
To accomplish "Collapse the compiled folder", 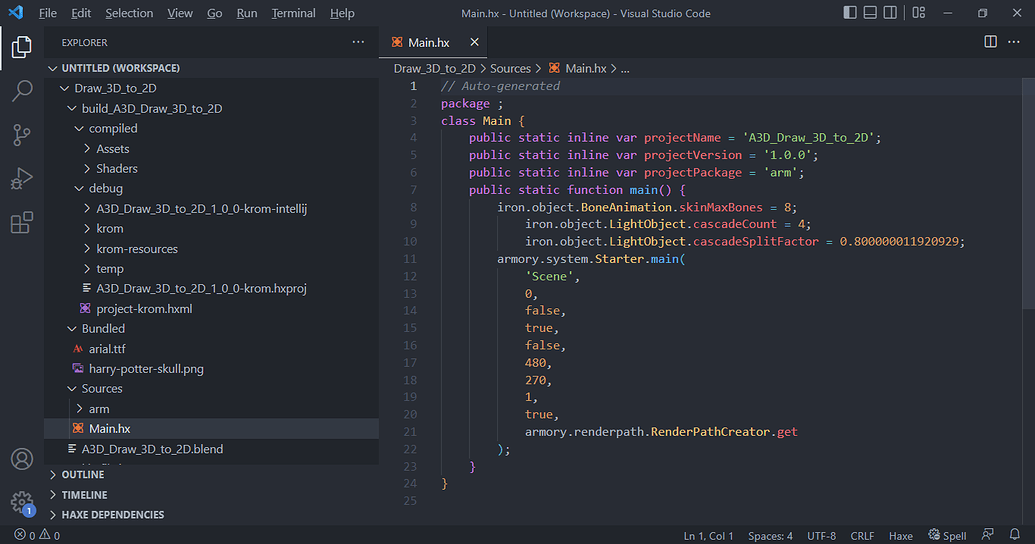I will pyautogui.click(x=211, y=128).
